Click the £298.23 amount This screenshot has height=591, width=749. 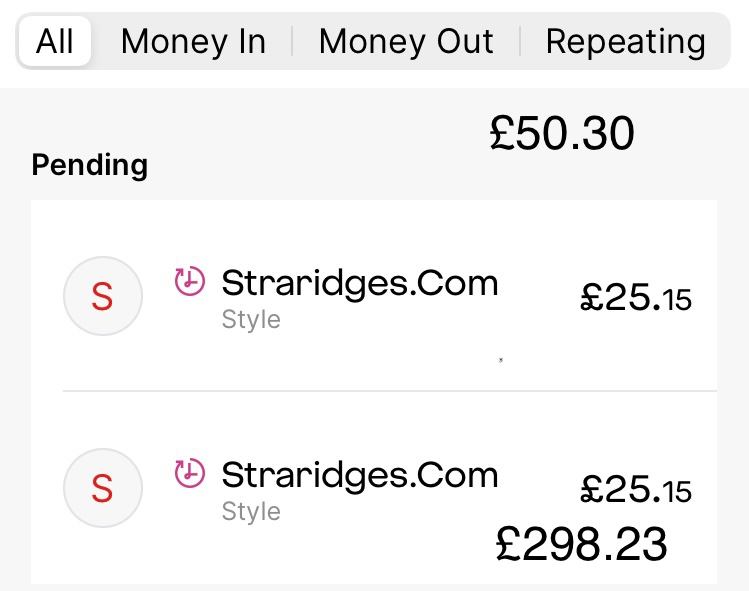coord(581,544)
